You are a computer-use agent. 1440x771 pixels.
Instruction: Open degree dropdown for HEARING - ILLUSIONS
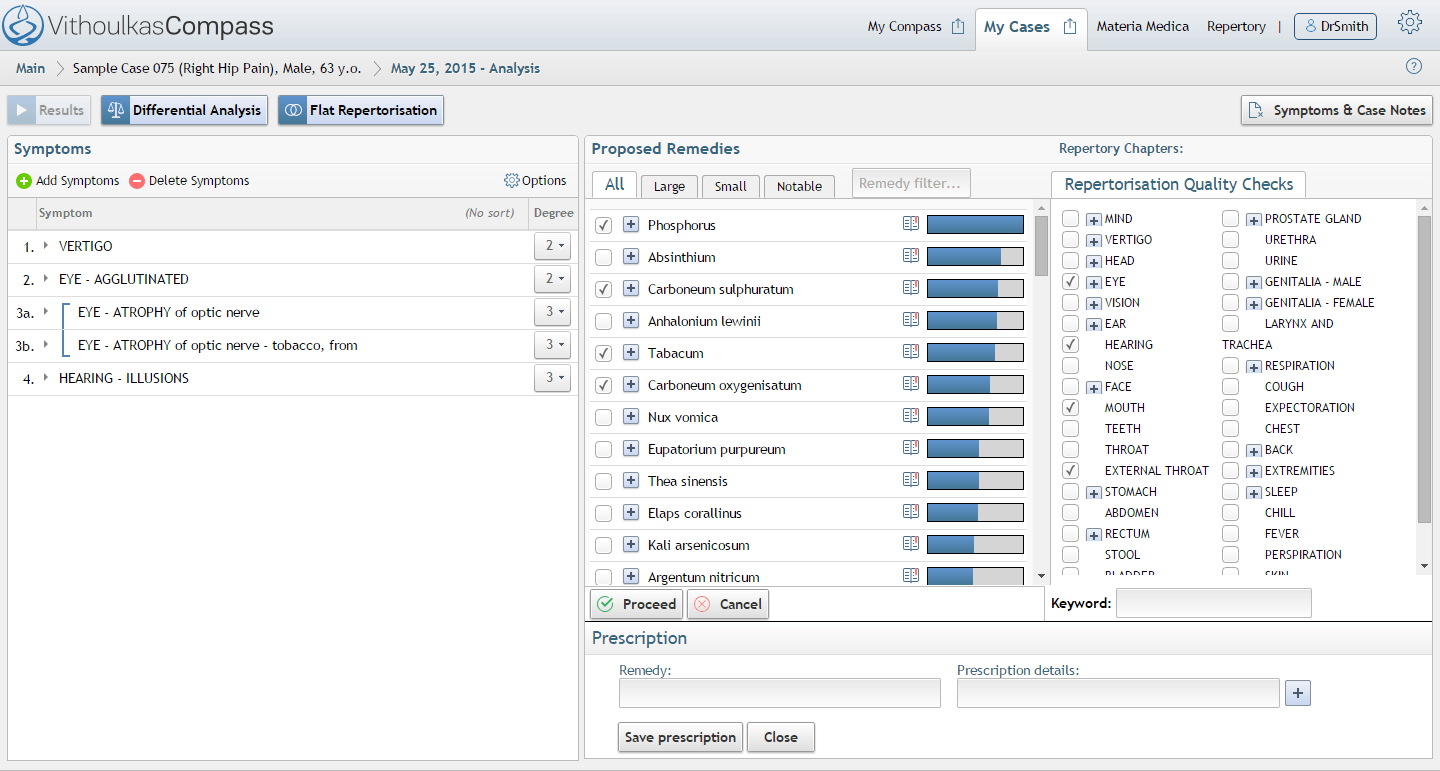[x=553, y=378]
